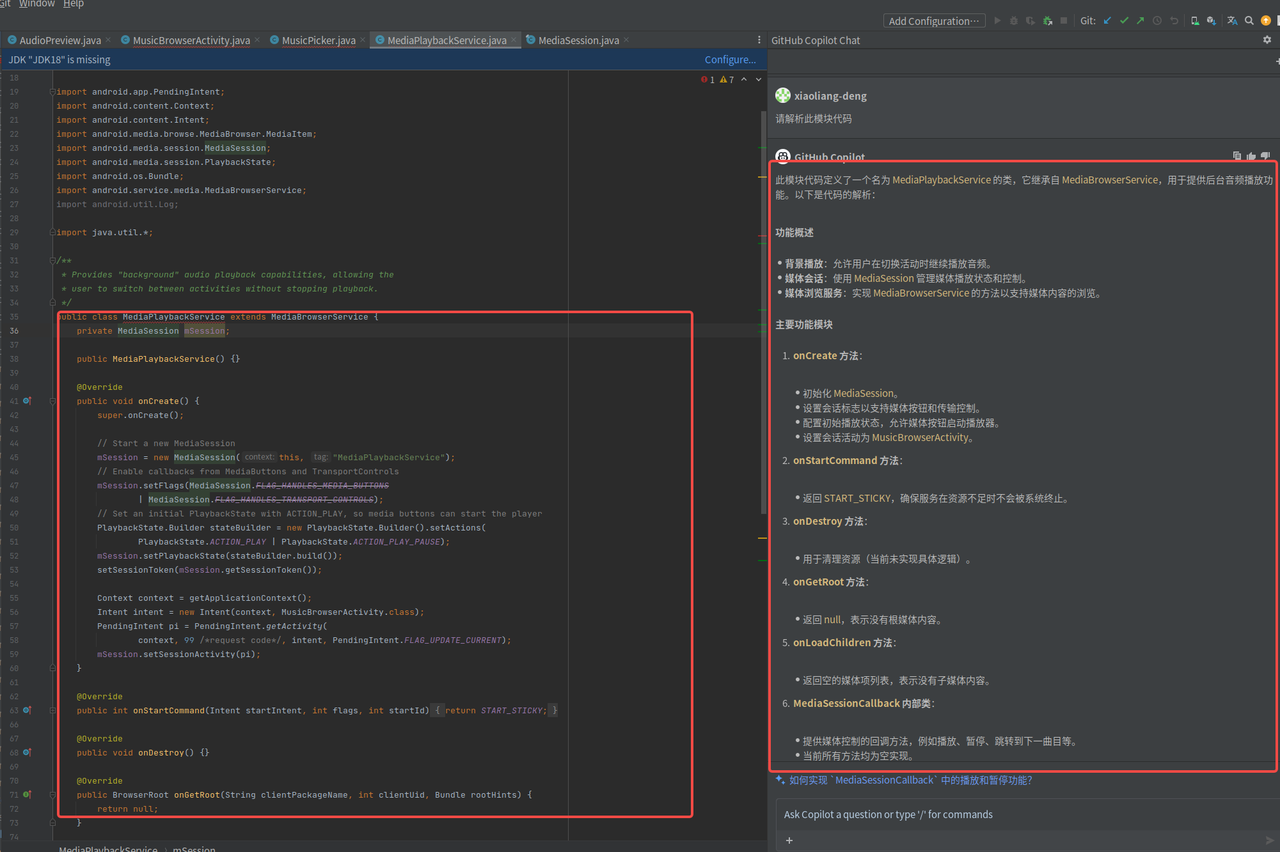
Task: Click the send arrow in Copilot chat
Action: tap(1270, 840)
